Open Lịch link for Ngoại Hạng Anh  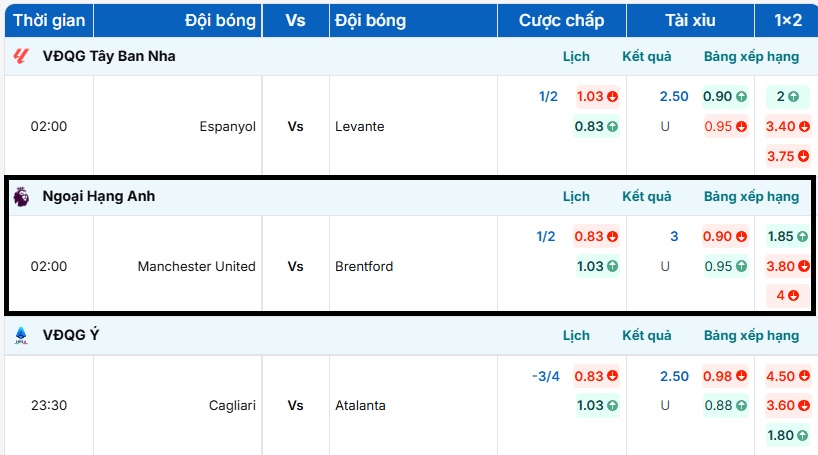pyautogui.click(x=576, y=197)
